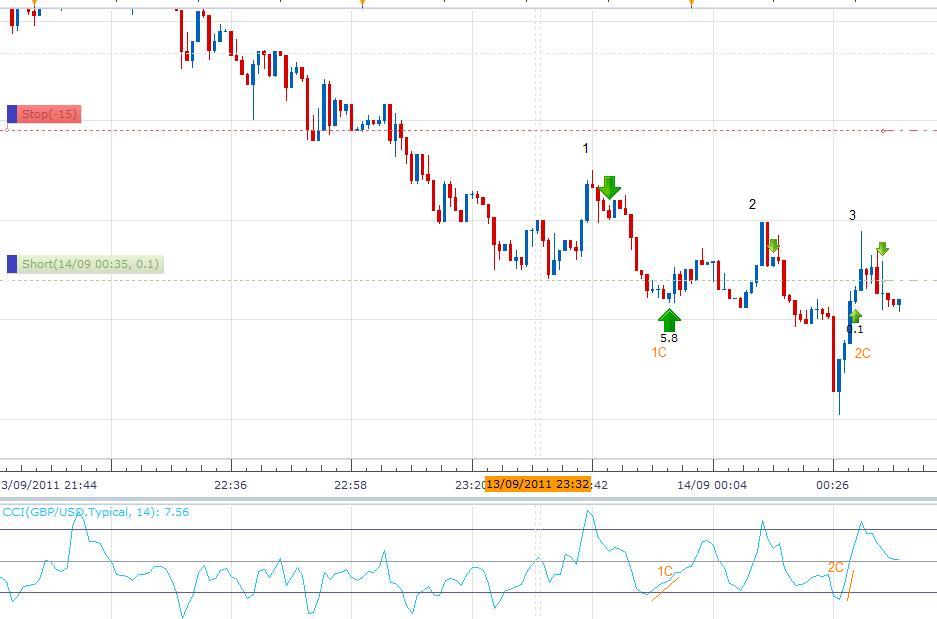Click the 3/09/2011 21:44 time axis label

[49, 485]
